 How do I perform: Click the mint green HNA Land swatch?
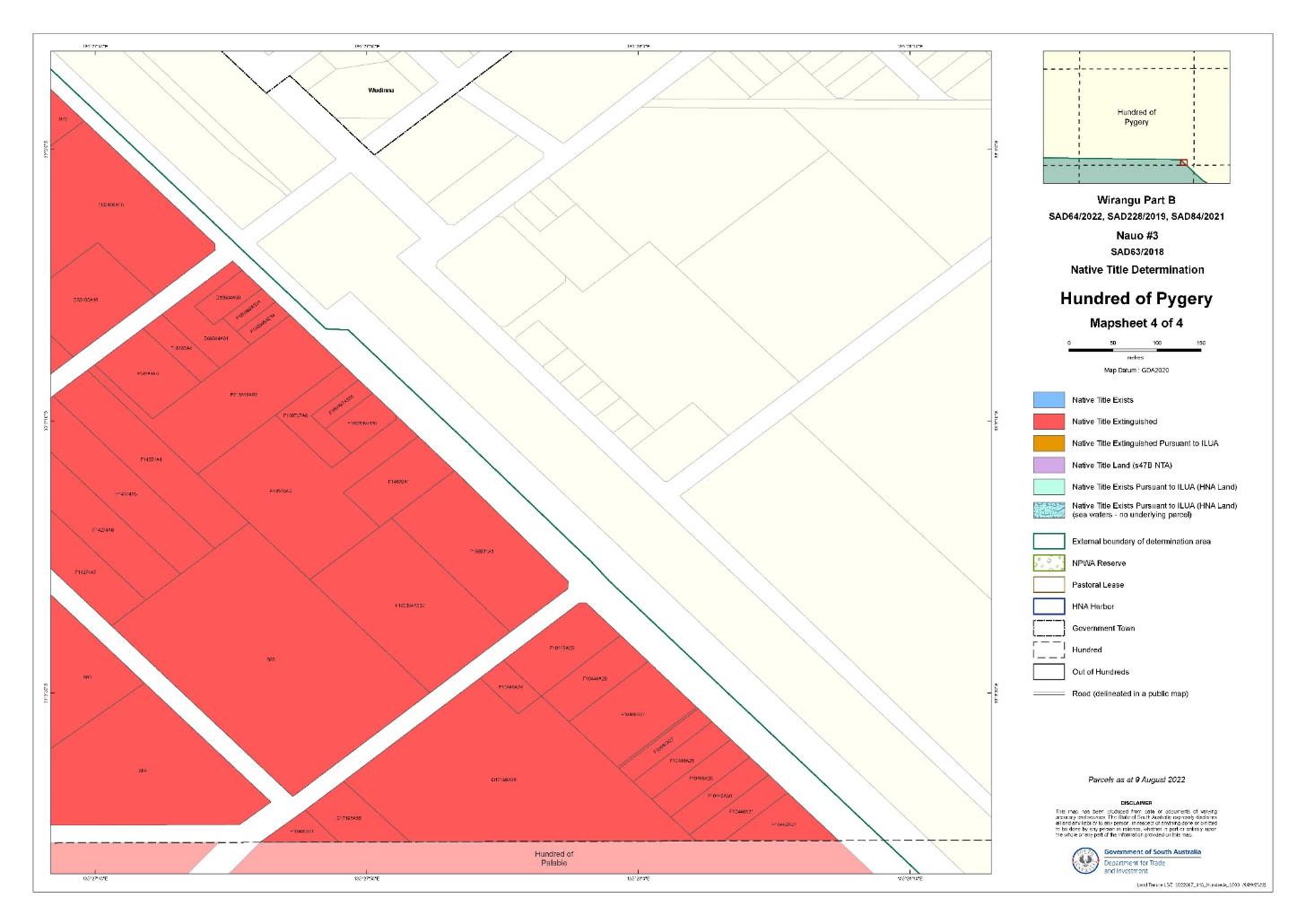pyautogui.click(x=1049, y=486)
